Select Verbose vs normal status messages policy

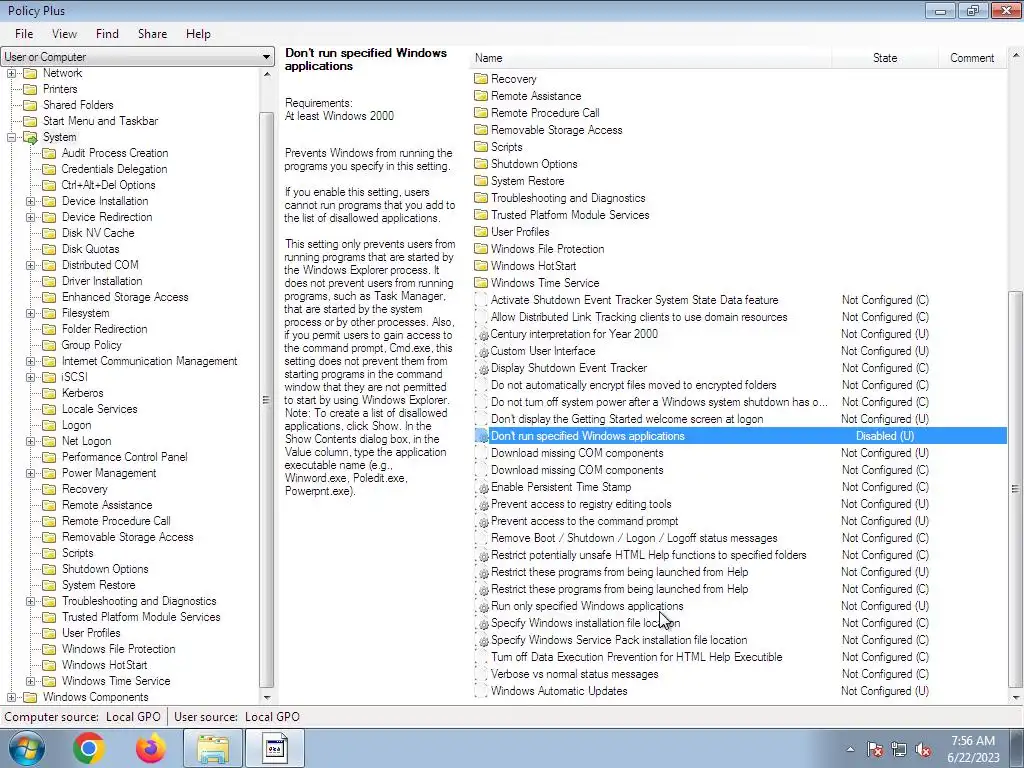point(740,674)
